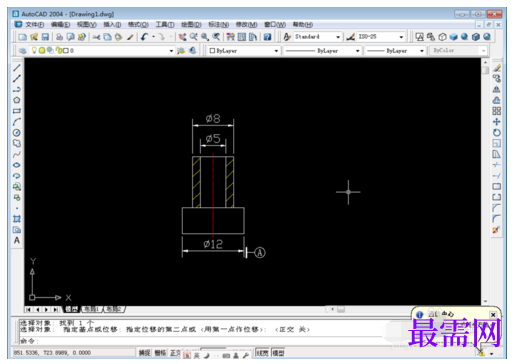Select the Spline draw tool
This screenshot has width=520, height=364.
[x=17, y=154]
